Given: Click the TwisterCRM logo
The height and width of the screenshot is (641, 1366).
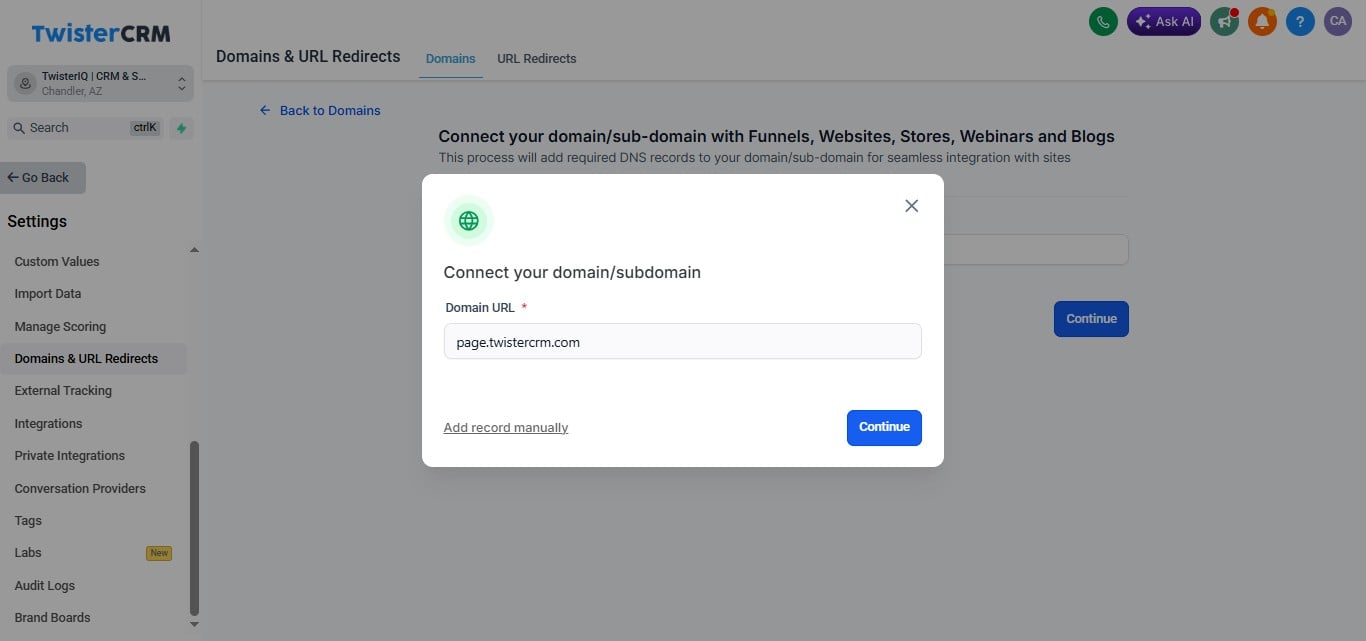Looking at the screenshot, I should click(x=101, y=33).
